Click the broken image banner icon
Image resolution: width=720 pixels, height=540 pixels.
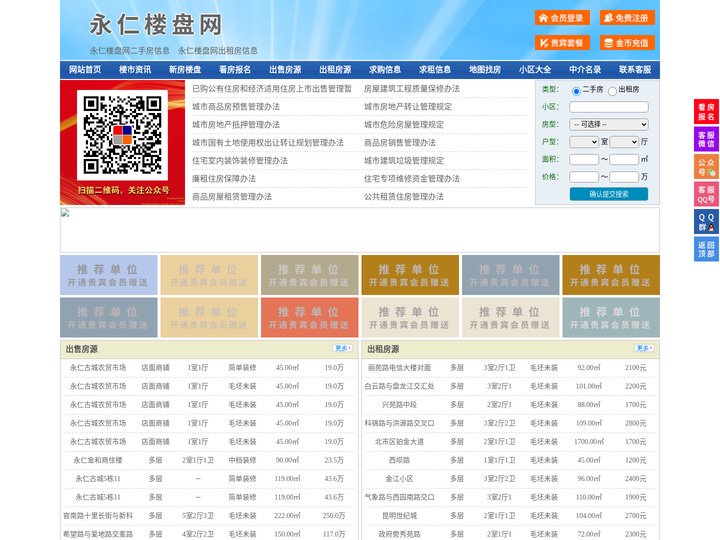point(65,213)
